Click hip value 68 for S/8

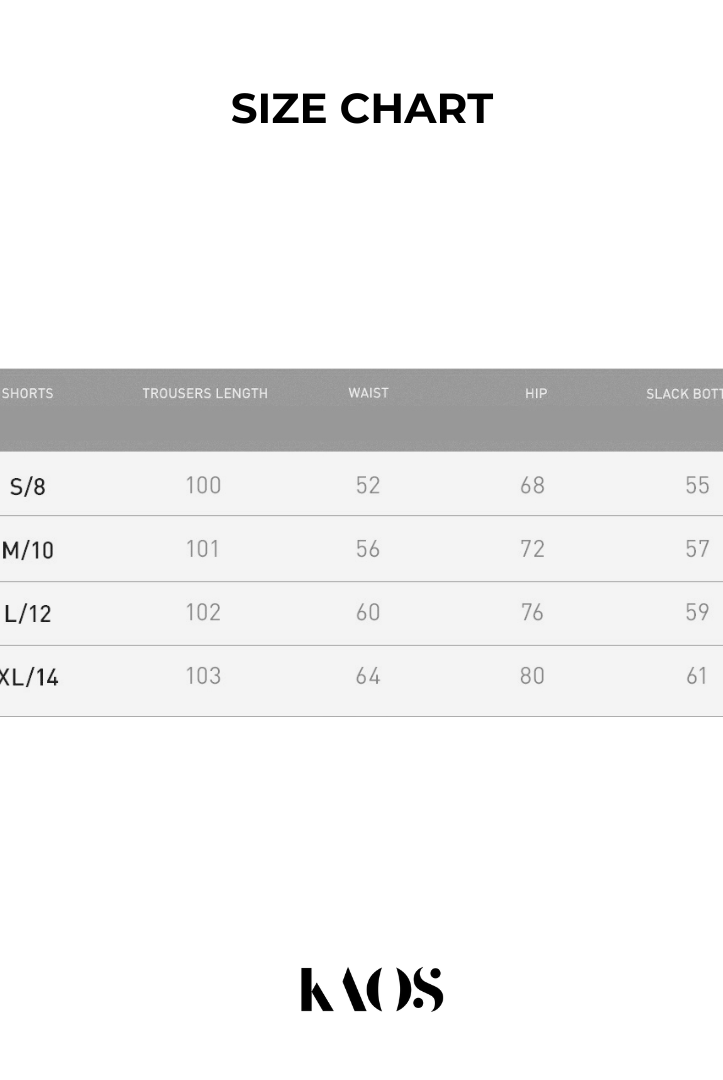(x=532, y=485)
